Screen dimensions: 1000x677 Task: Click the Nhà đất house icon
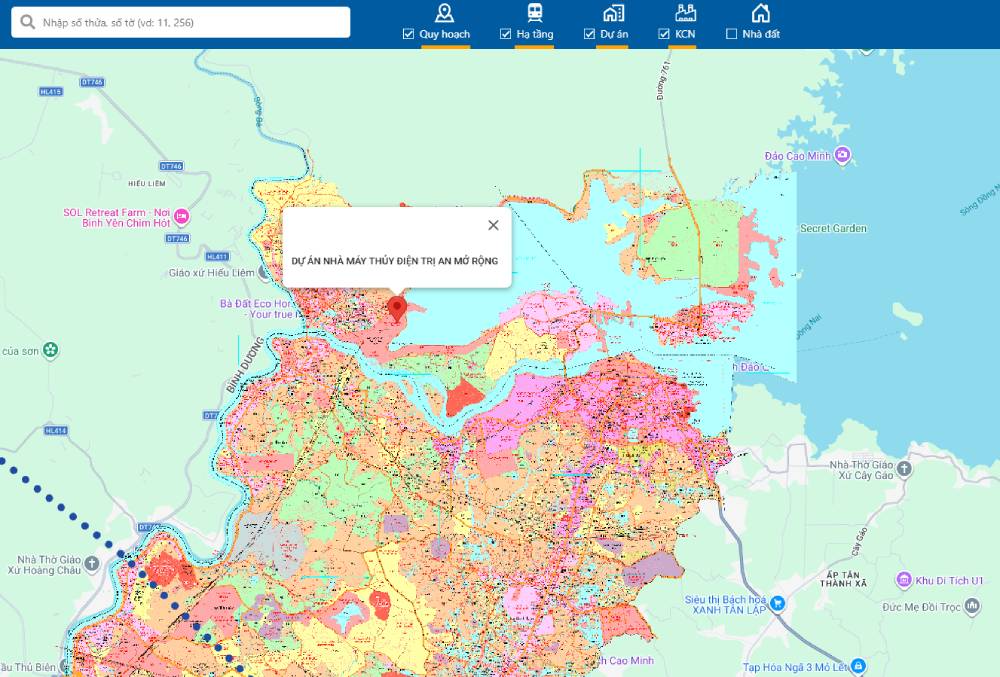(760, 13)
